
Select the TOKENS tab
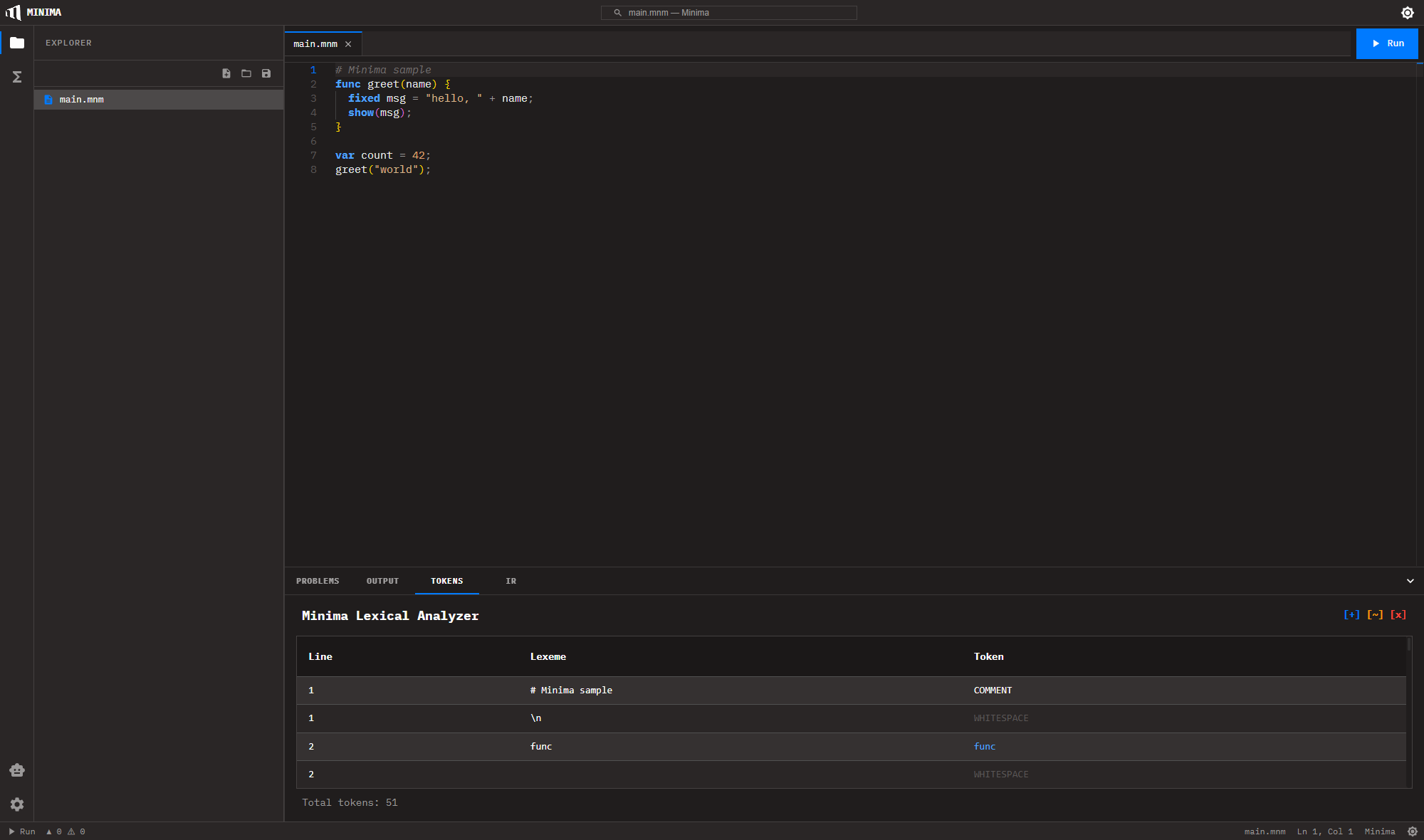[x=447, y=581]
